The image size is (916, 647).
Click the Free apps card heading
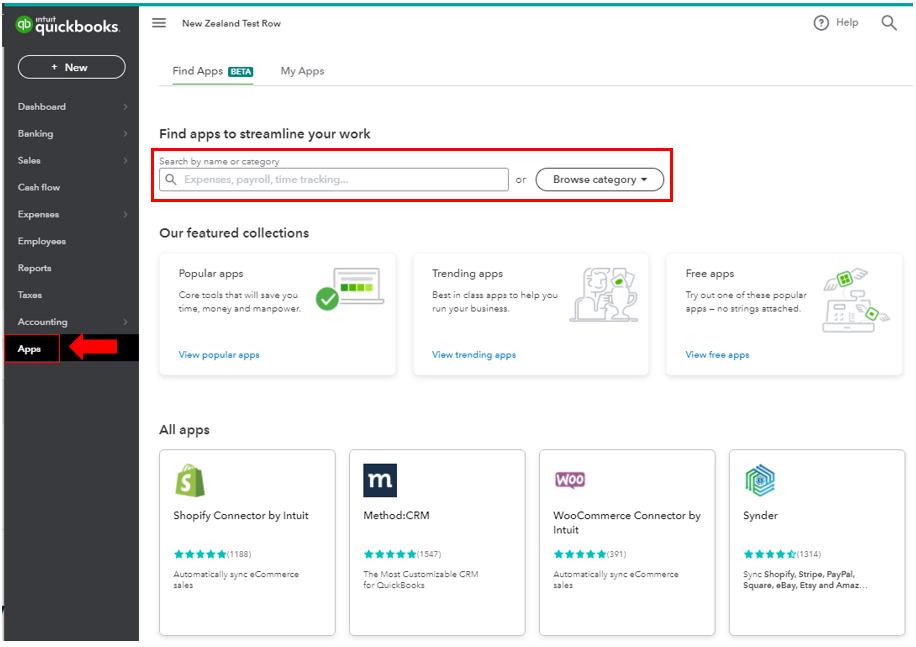coord(710,273)
